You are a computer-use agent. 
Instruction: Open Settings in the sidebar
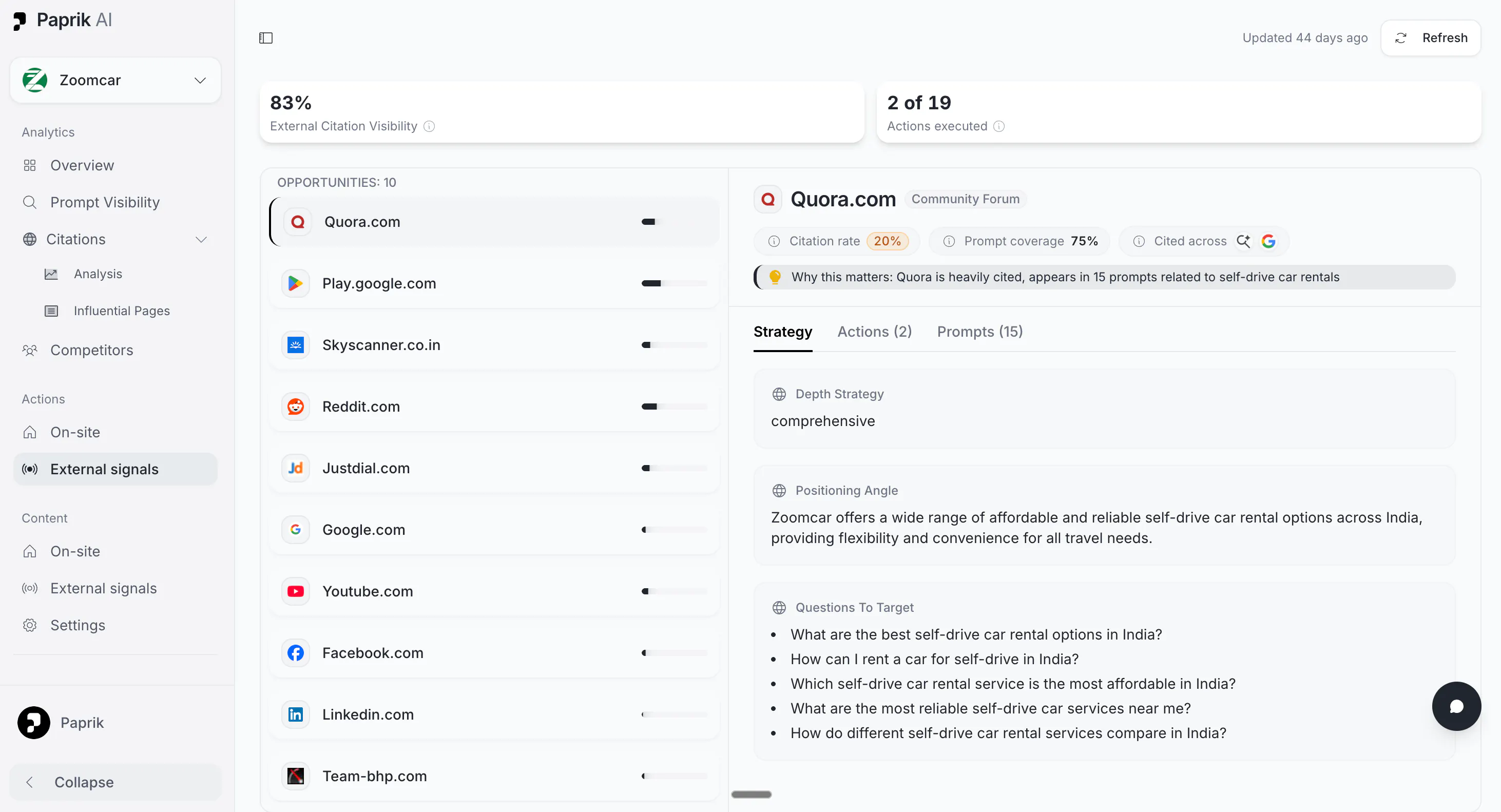(x=116, y=625)
